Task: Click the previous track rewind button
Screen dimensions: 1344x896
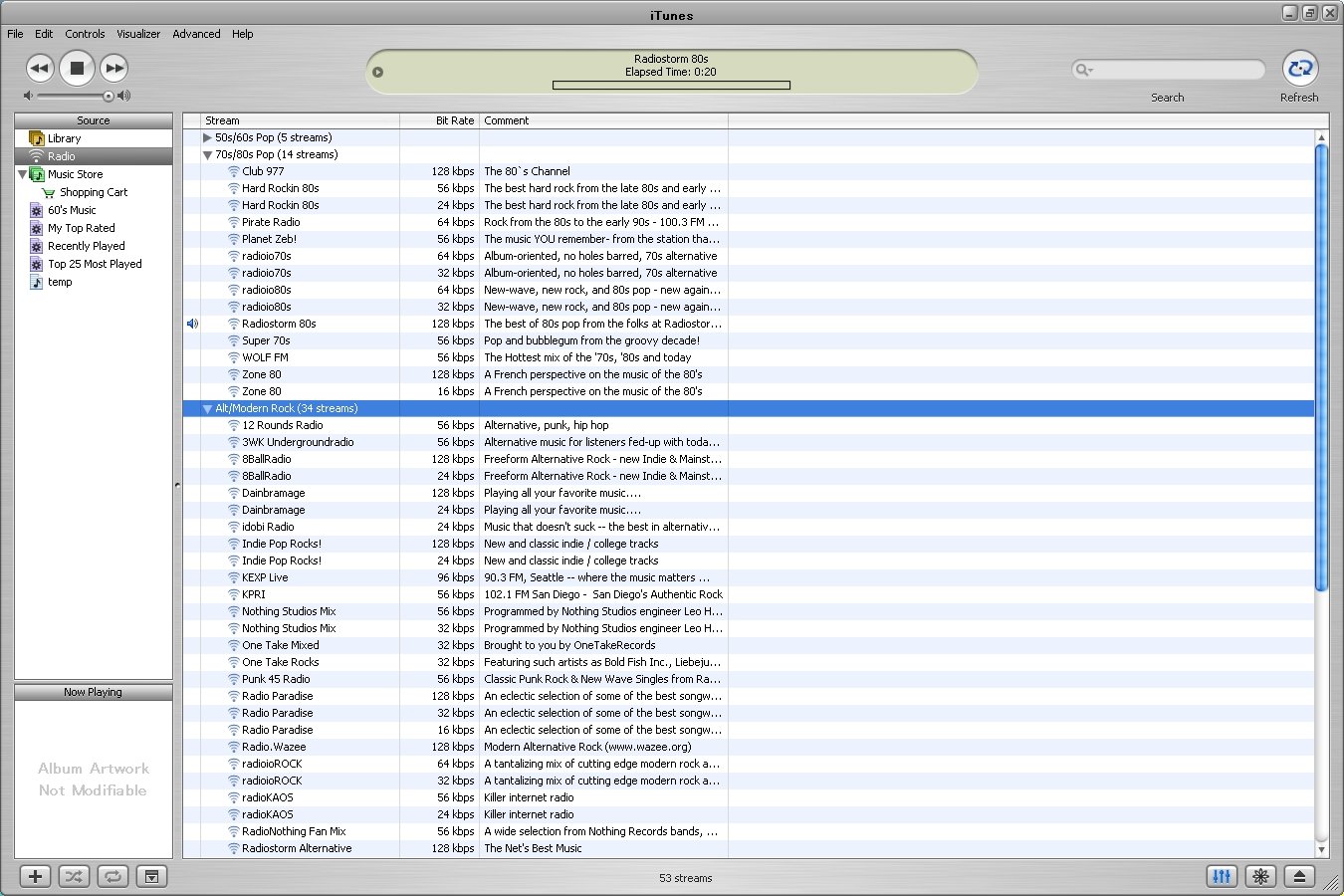Action: 39,69
